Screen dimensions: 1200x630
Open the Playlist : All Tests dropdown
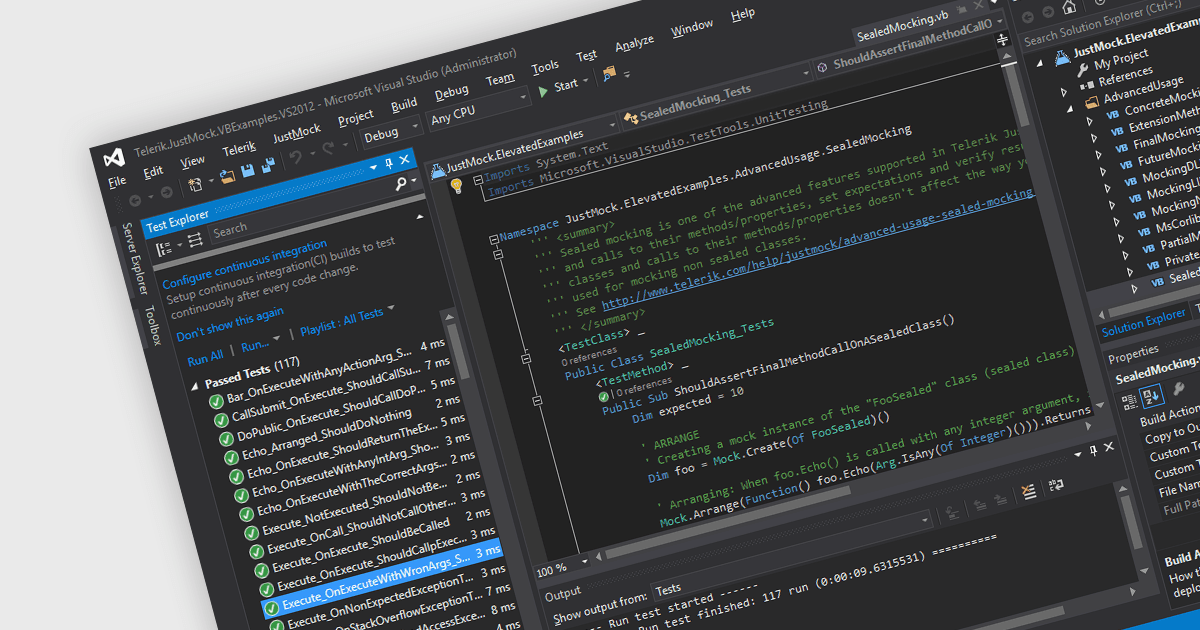[x=346, y=320]
